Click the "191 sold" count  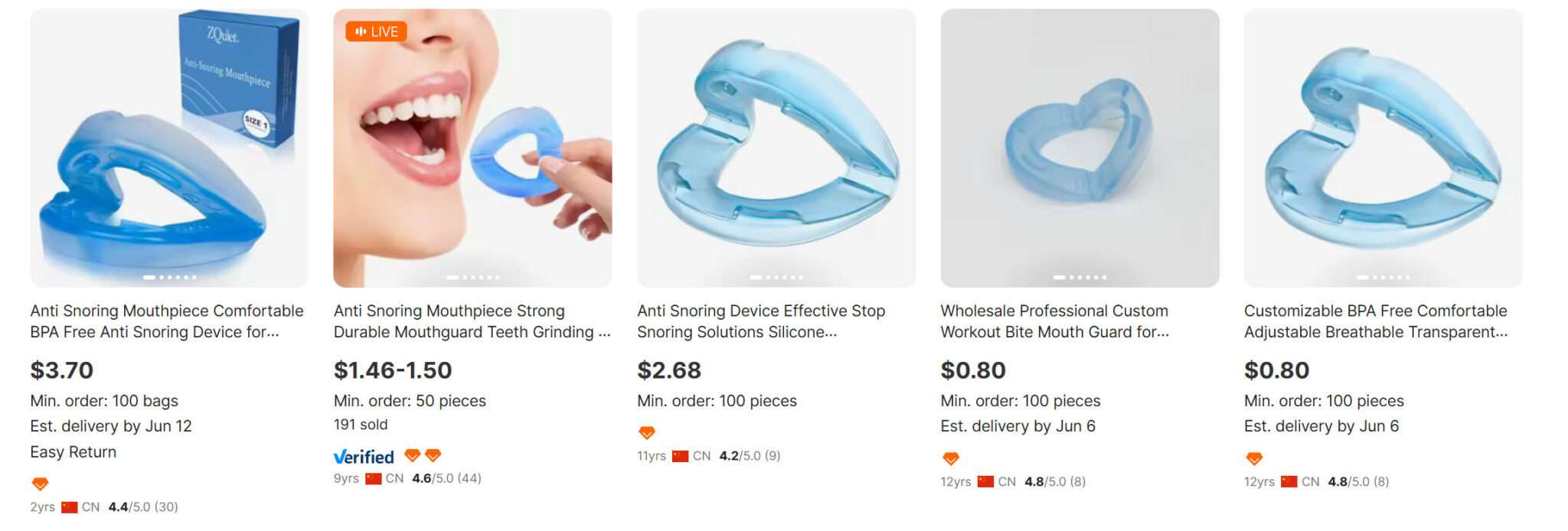[360, 425]
